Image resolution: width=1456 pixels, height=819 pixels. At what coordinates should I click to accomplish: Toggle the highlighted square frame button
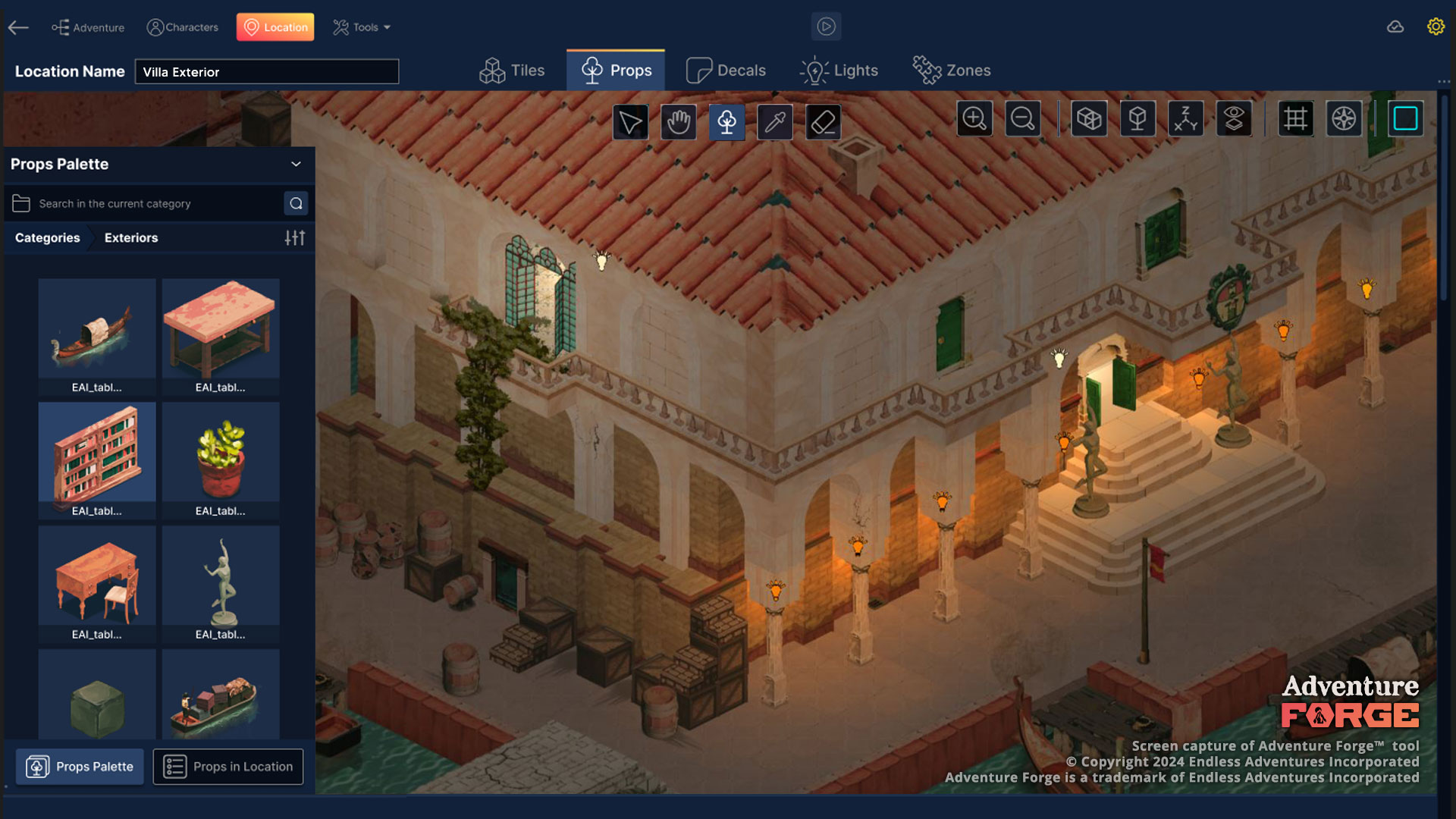click(1405, 118)
